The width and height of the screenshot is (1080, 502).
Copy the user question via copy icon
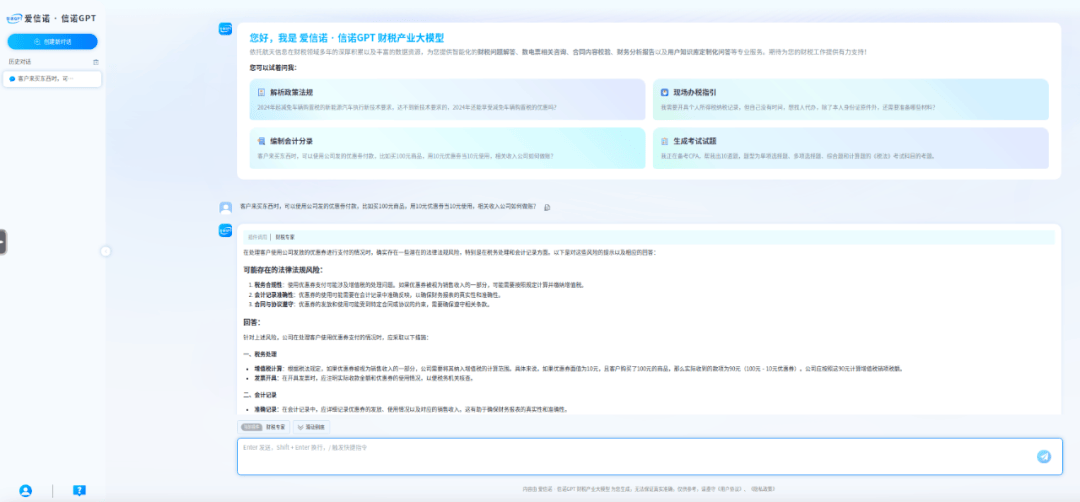(547, 207)
